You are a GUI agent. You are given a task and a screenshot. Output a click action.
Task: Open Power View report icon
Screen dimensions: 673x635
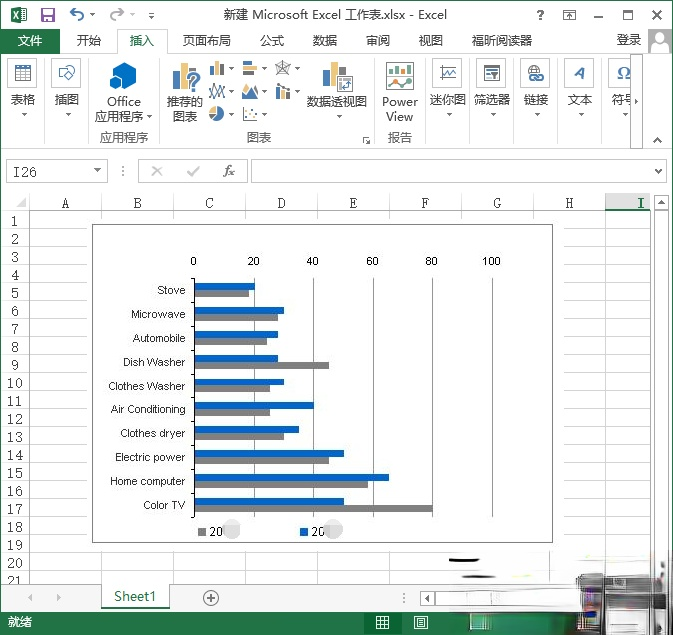[x=400, y=77]
